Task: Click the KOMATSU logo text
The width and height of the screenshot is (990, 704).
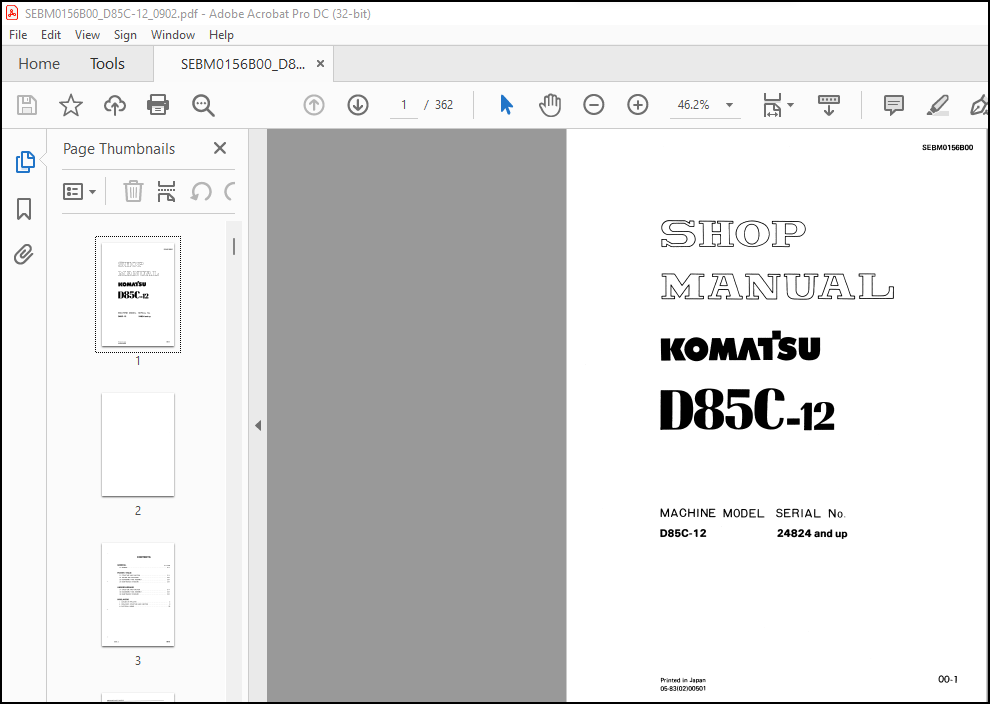Action: [740, 346]
